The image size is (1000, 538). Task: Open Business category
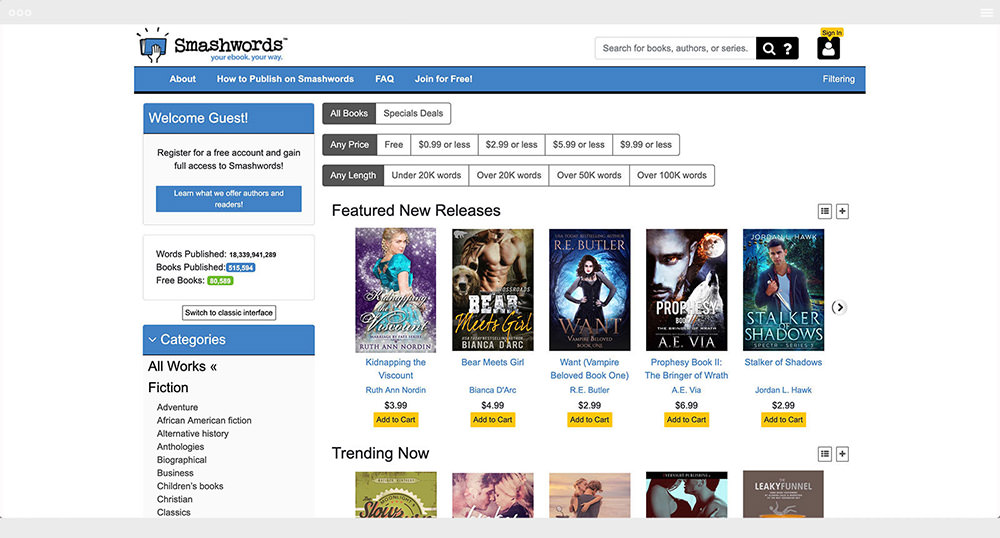[x=175, y=473]
